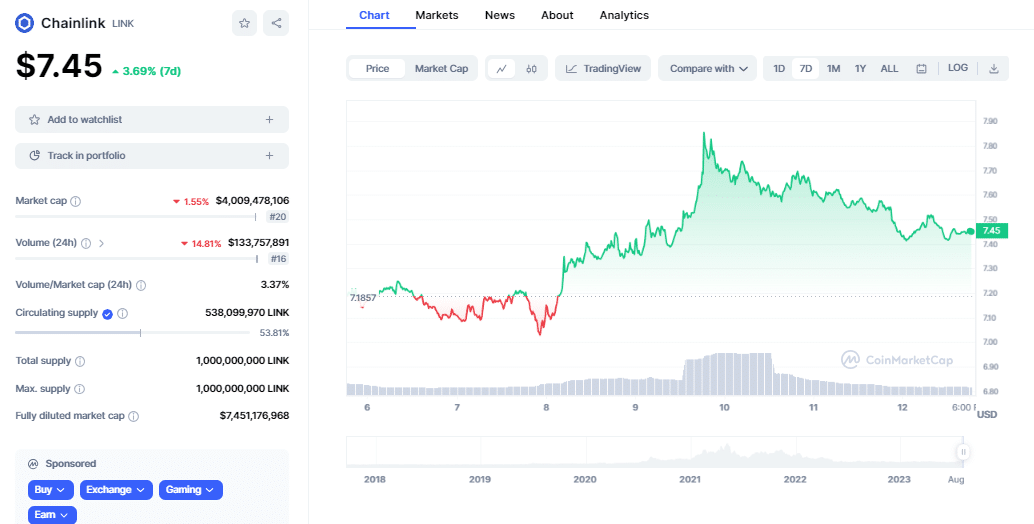The width and height of the screenshot is (1034, 524).
Task: Click the pie icon in Track in portfolio
Action: (34, 156)
